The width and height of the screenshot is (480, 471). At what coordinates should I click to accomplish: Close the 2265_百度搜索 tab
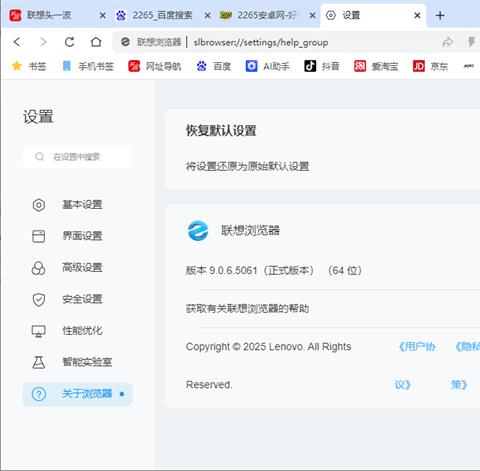[207, 15]
